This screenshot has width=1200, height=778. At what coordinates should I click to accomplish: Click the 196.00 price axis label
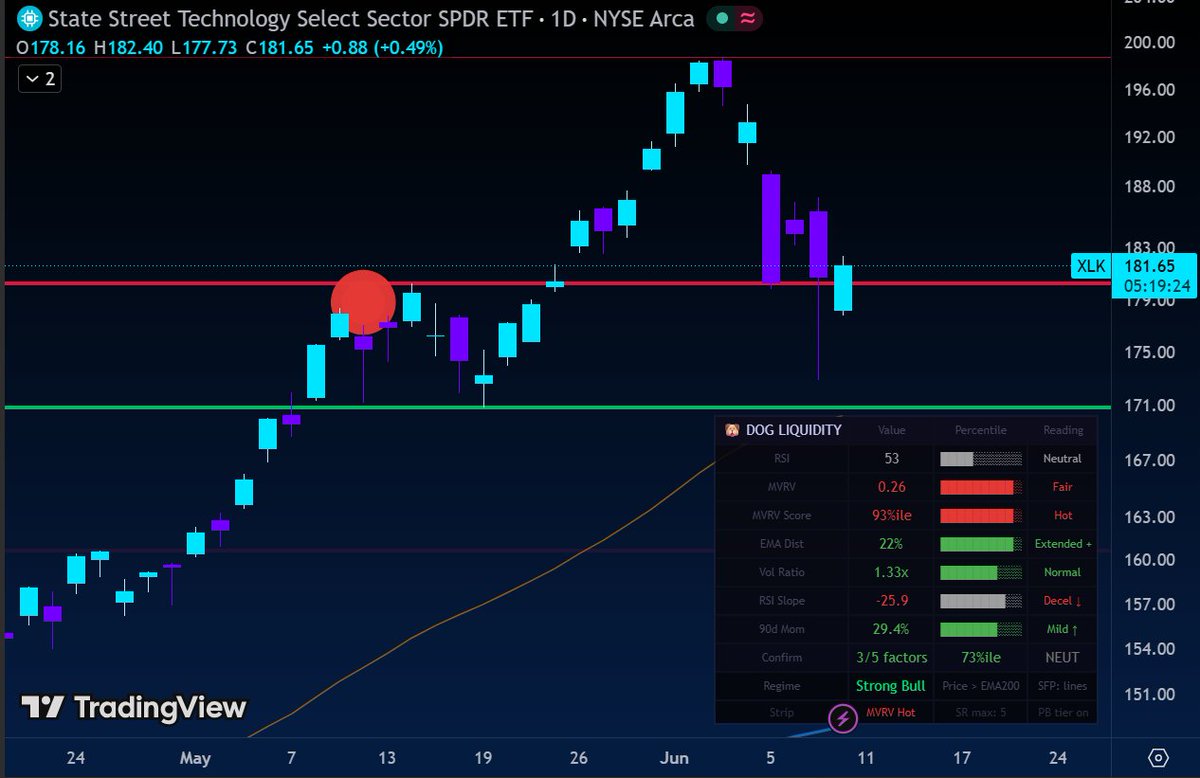click(1148, 90)
